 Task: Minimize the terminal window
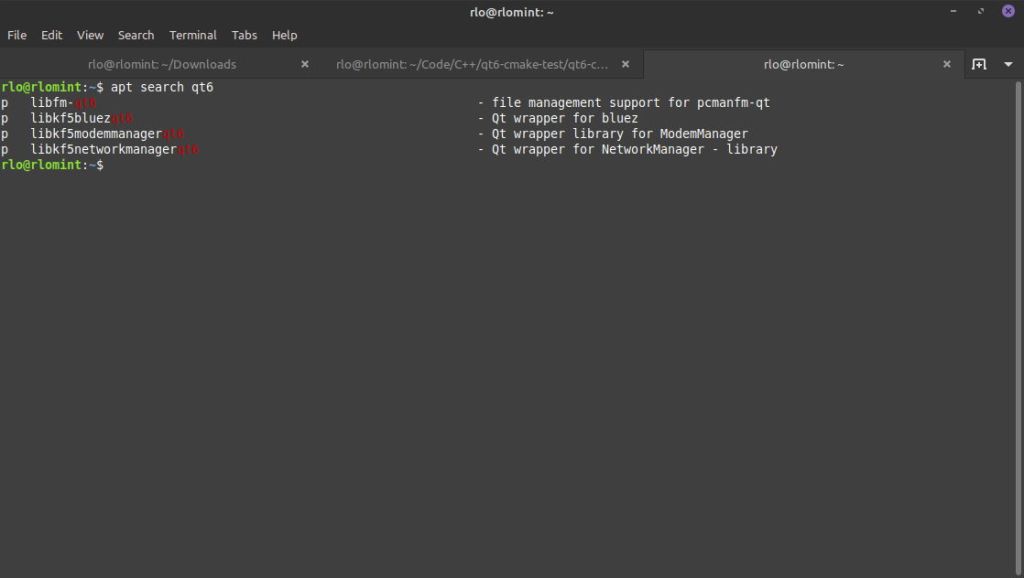(x=953, y=11)
